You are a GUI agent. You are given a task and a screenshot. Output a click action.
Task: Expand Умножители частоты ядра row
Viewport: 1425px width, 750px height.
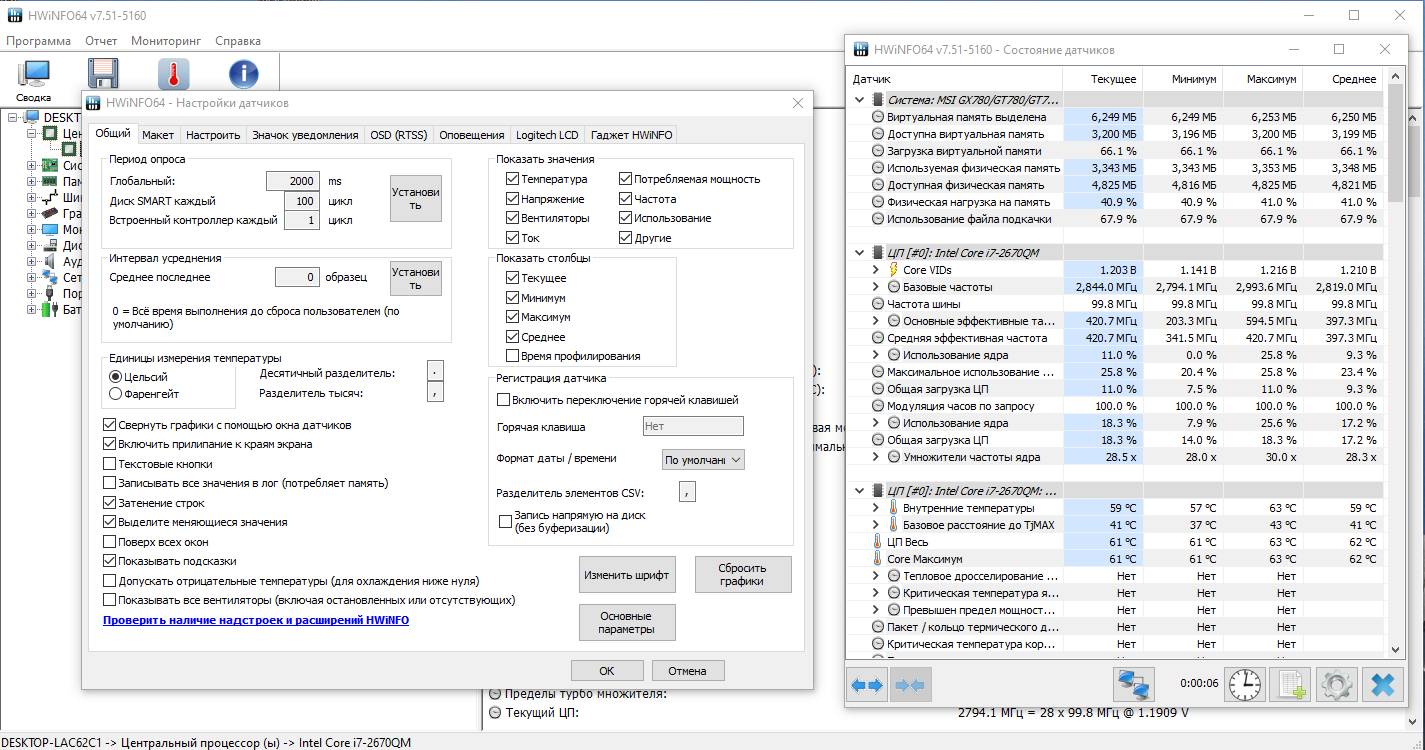(875, 457)
